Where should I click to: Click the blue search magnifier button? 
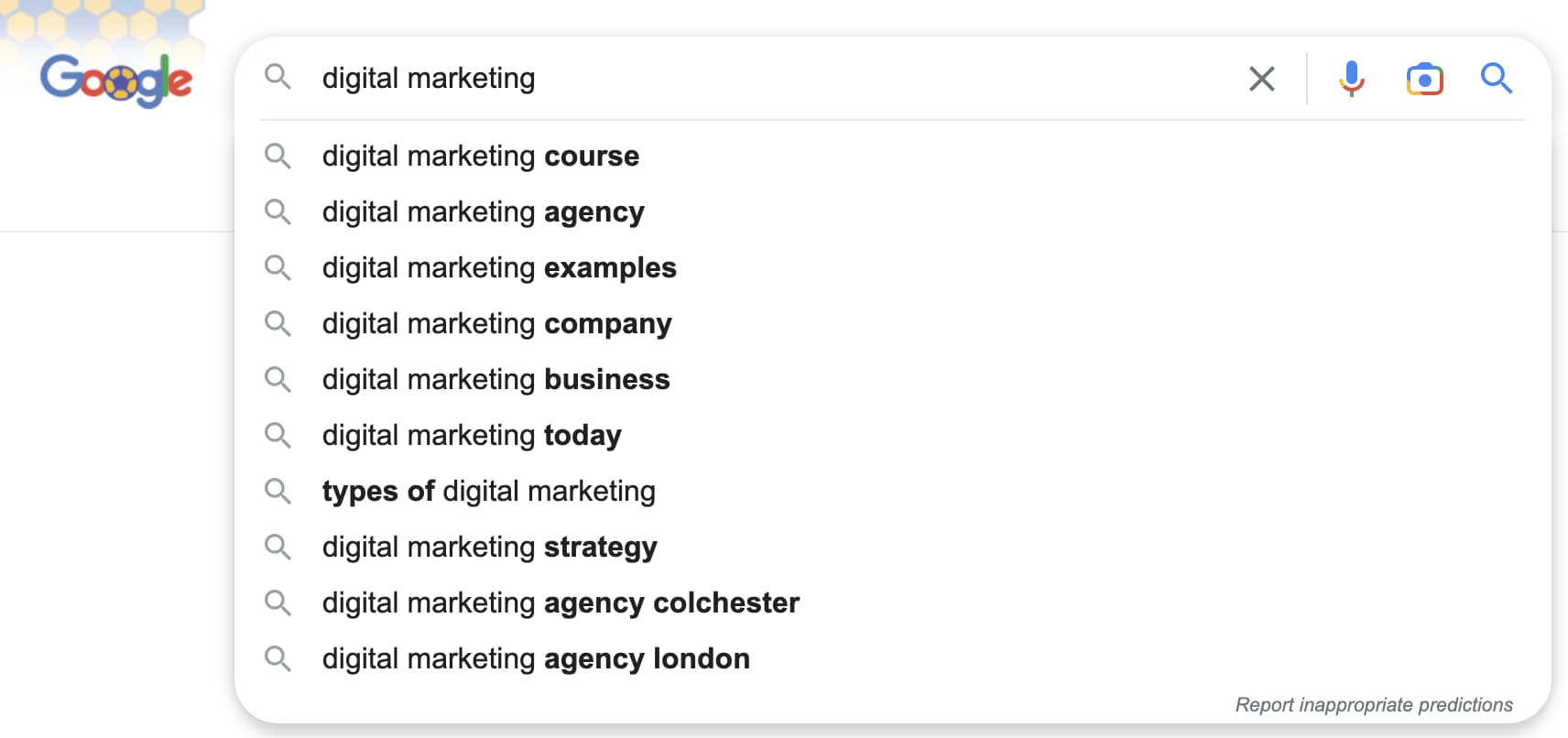point(1496,79)
